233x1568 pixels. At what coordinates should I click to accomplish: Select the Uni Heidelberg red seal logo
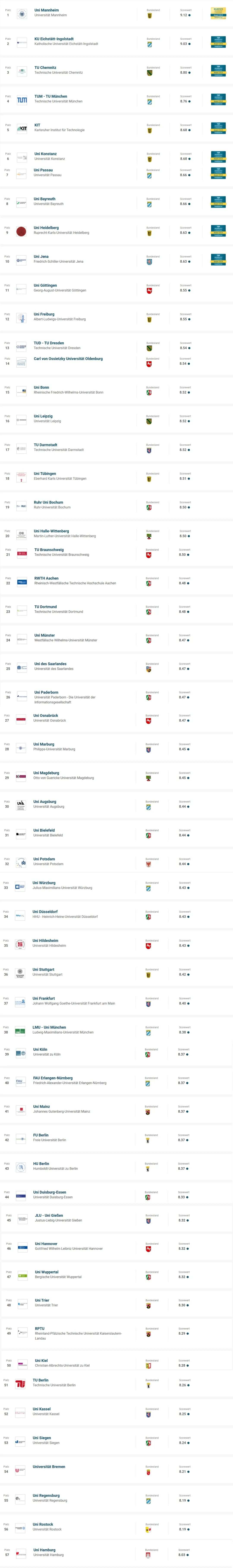click(21, 231)
